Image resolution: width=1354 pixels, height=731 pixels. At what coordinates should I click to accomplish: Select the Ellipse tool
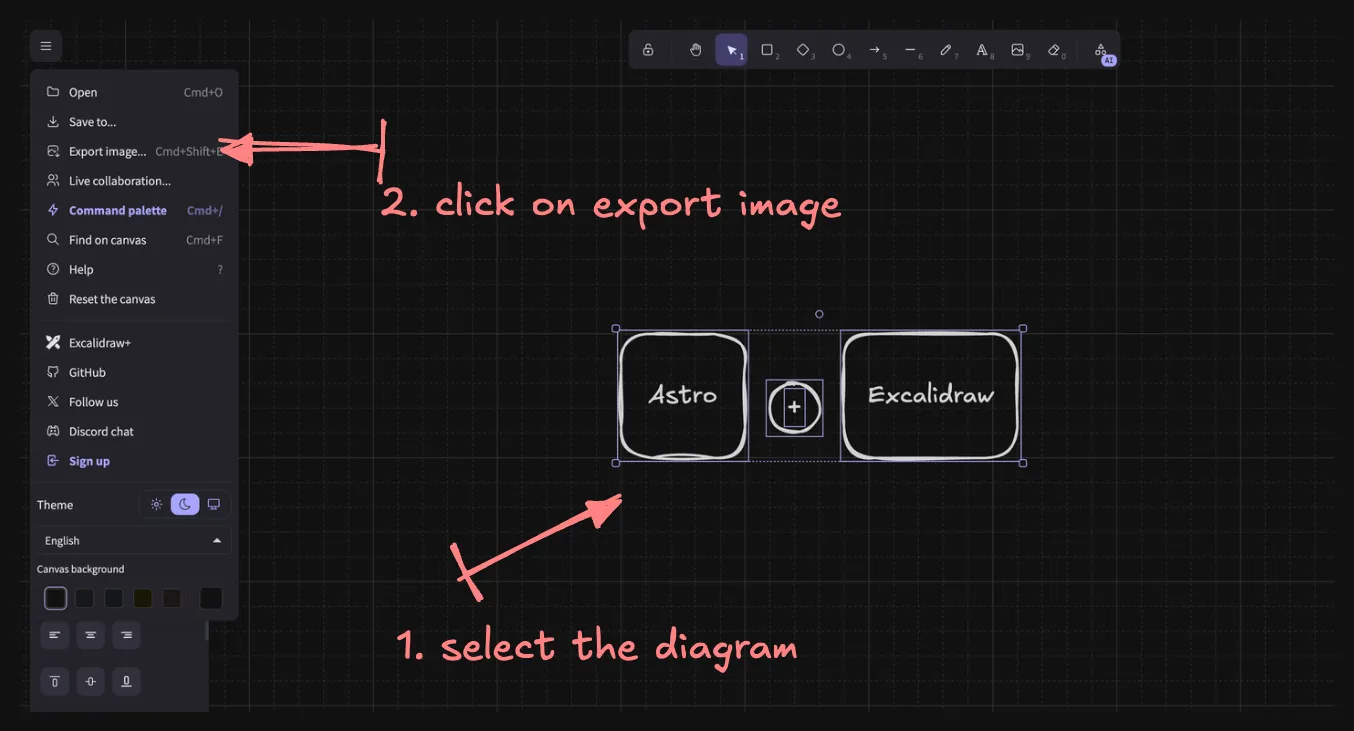[x=839, y=49]
